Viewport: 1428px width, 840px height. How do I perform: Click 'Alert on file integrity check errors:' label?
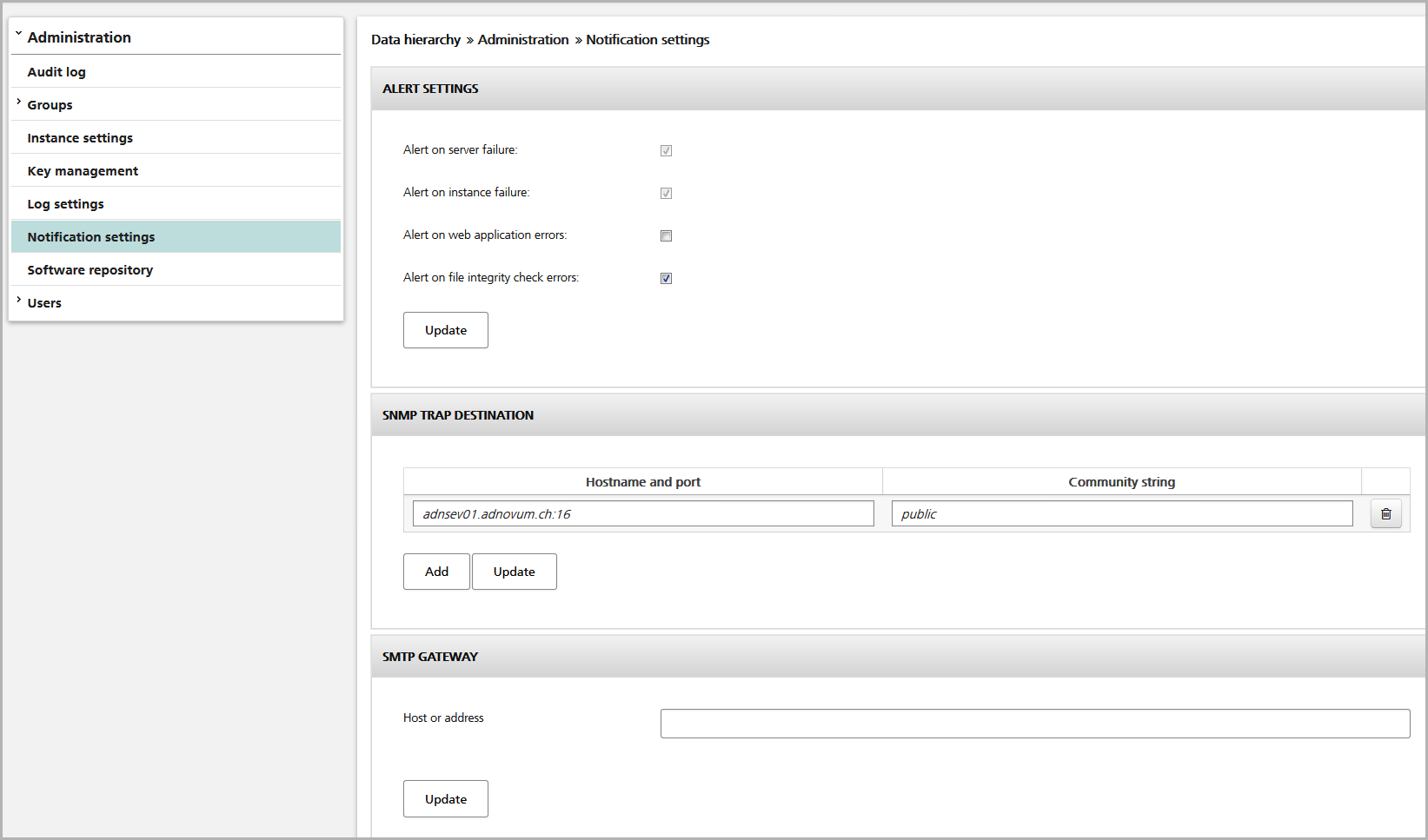(x=491, y=278)
